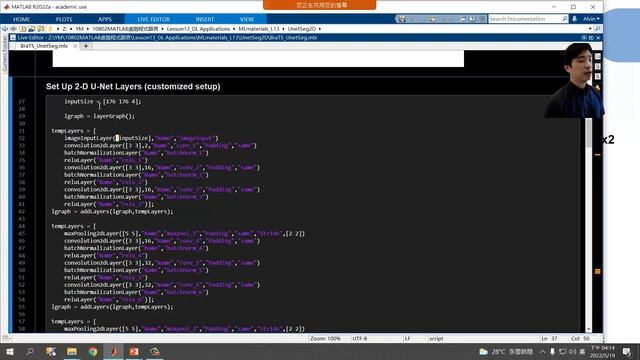The height and width of the screenshot is (360, 640).
Task: Click the Zoom: 100% status entry
Action: 325,339
